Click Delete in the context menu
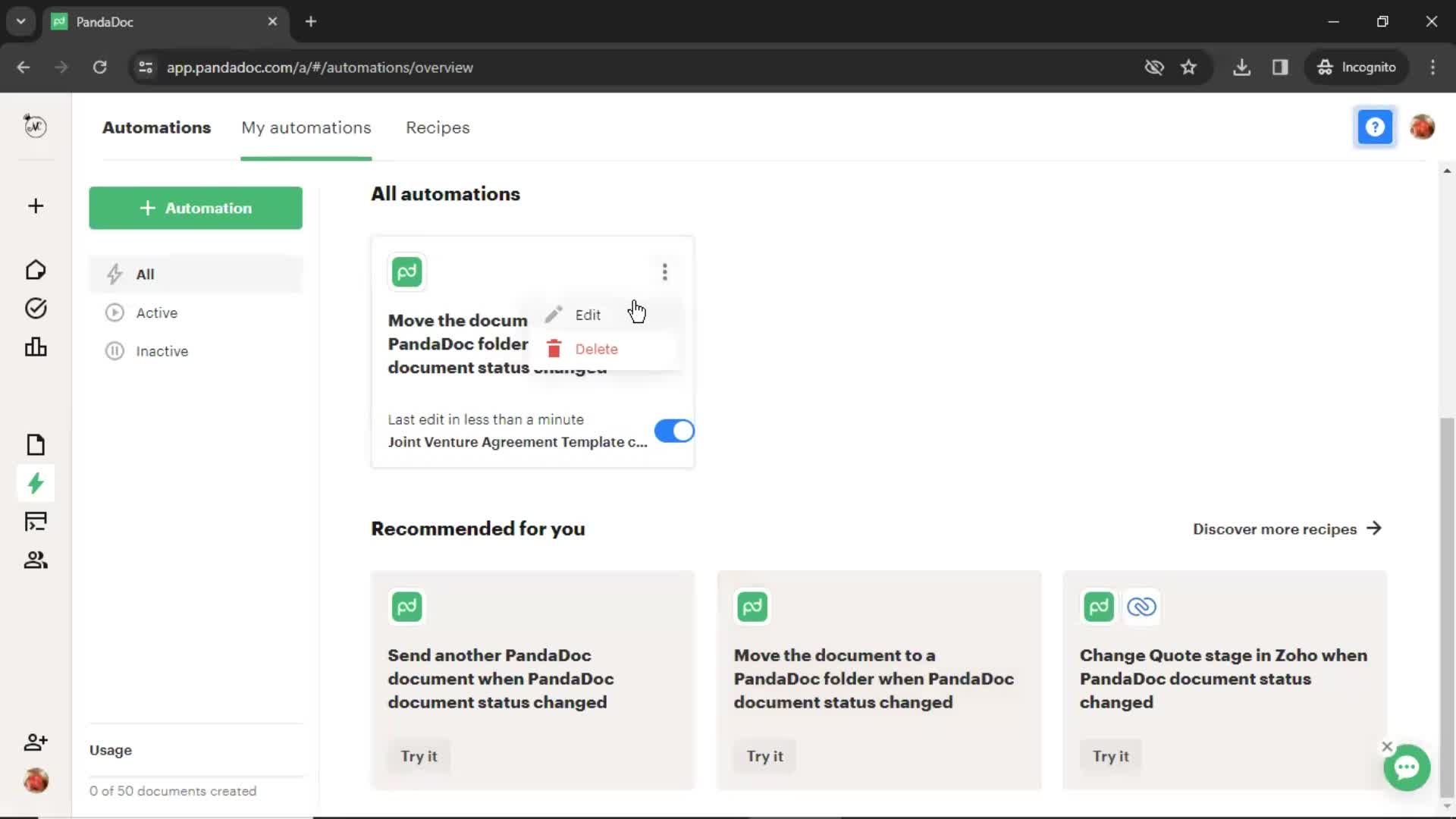The width and height of the screenshot is (1456, 819). [x=597, y=349]
